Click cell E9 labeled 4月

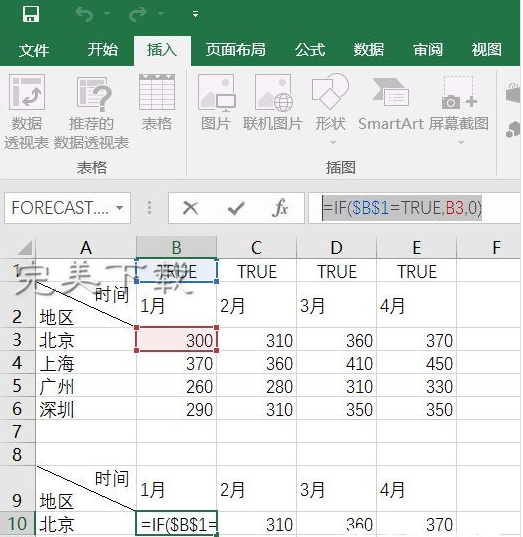tap(416, 488)
